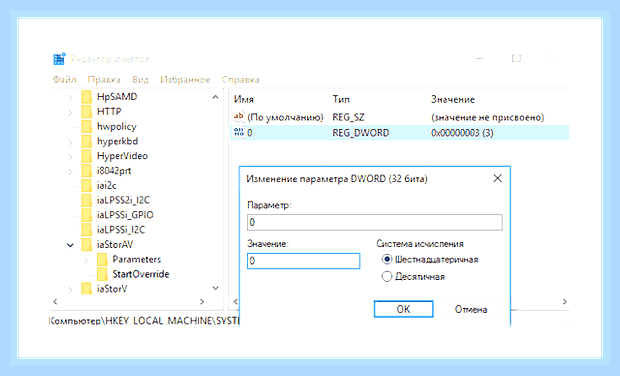Open the Вид menu

pyautogui.click(x=140, y=79)
